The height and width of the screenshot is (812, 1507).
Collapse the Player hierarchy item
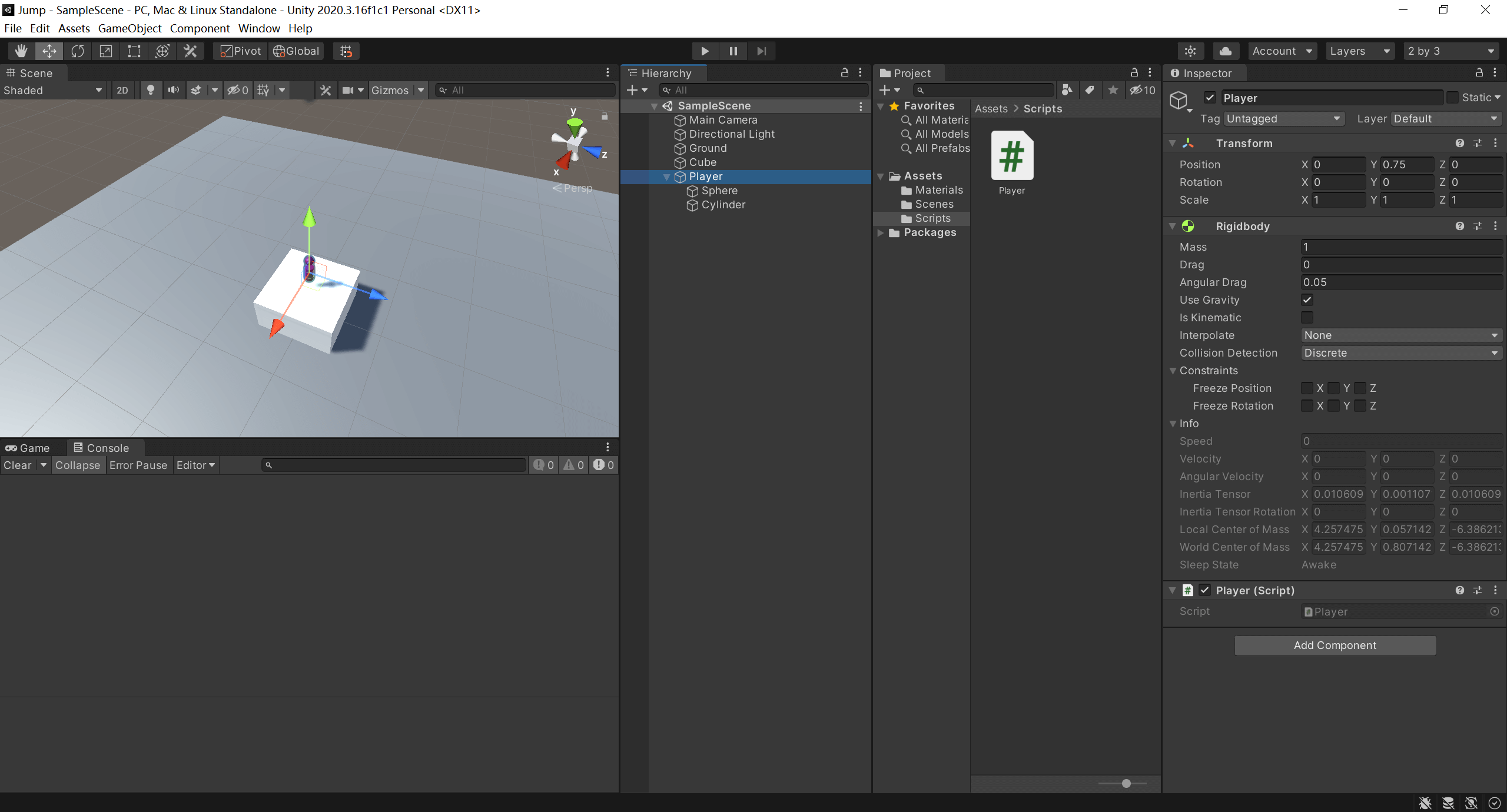coord(667,177)
